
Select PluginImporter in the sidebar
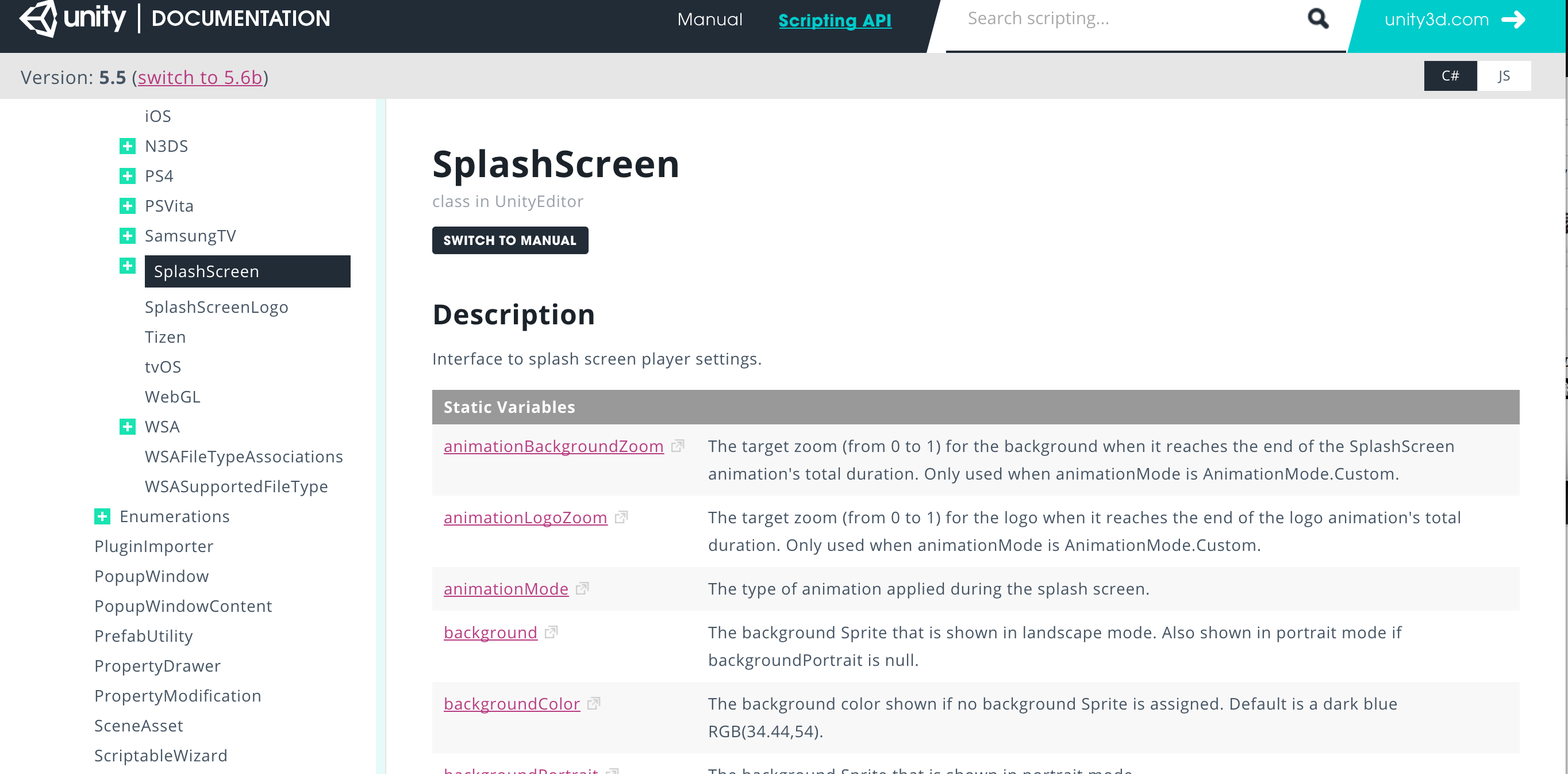click(x=153, y=546)
